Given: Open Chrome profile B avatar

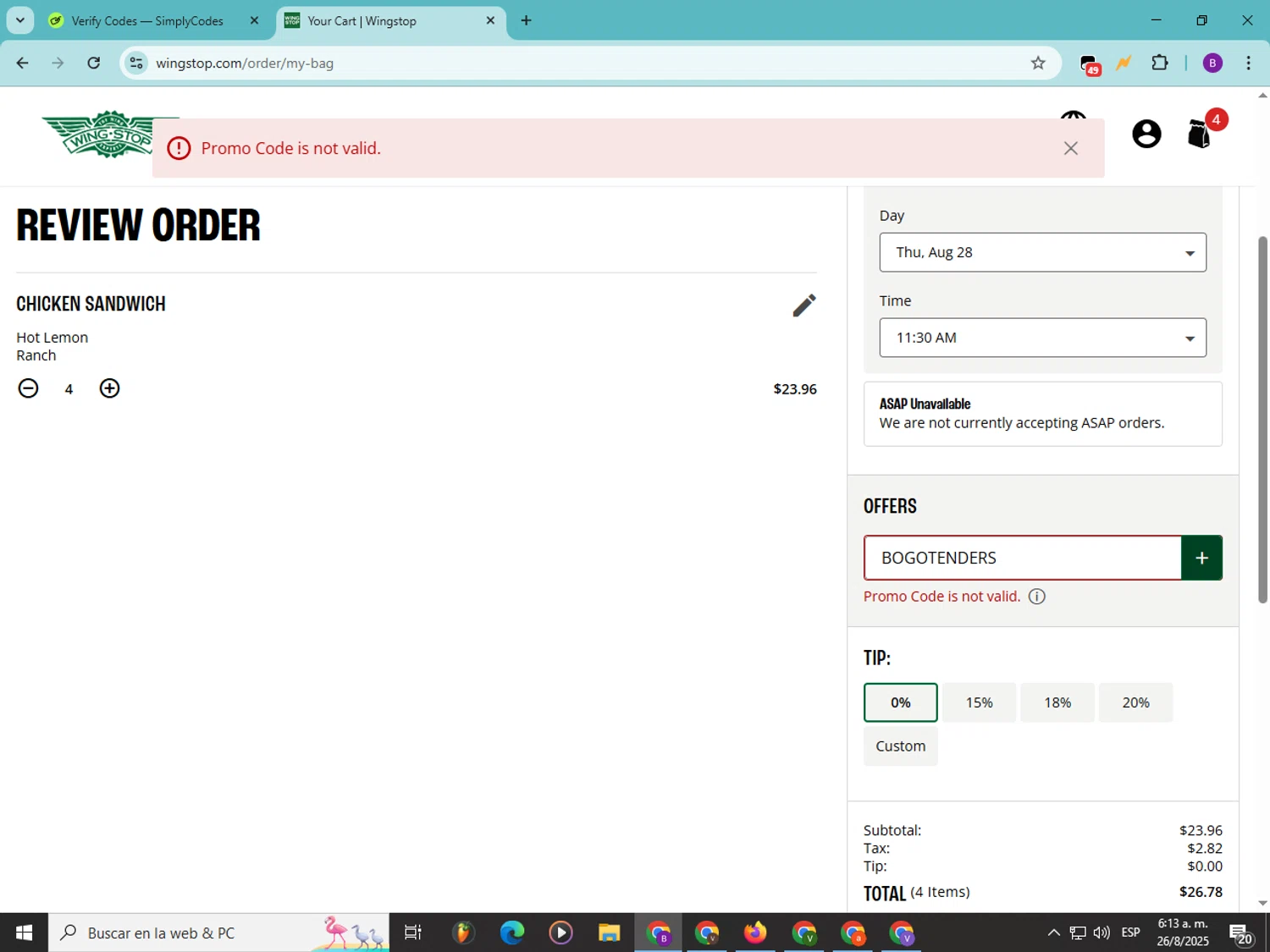Looking at the screenshot, I should click(1212, 63).
